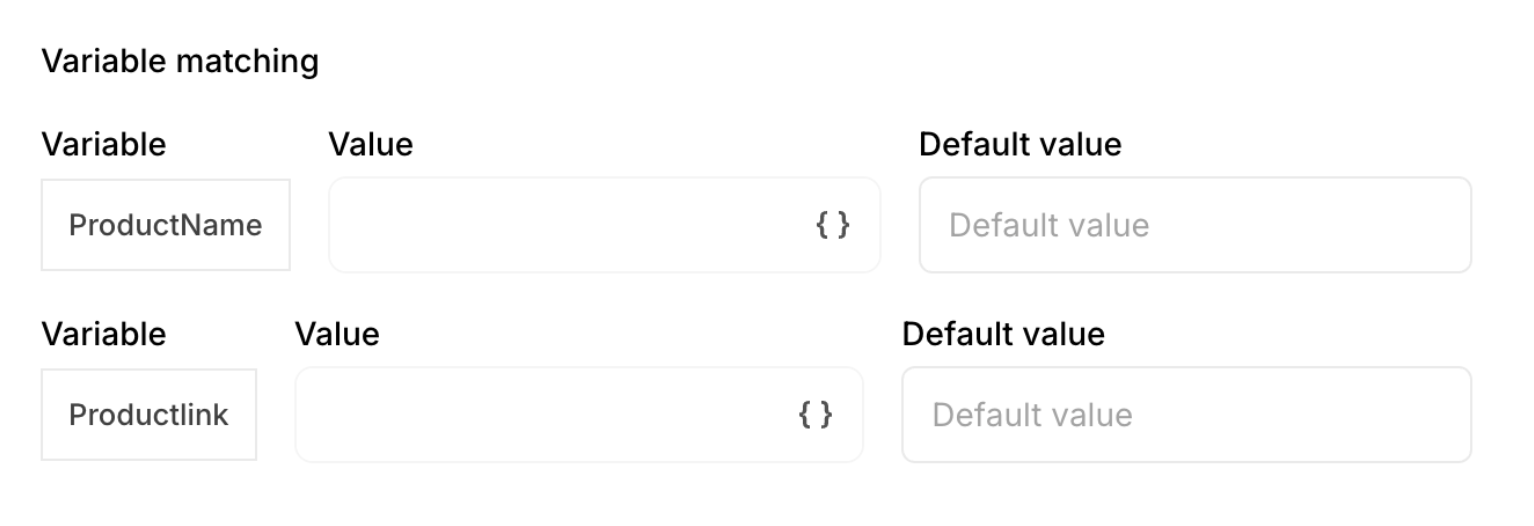
Task: Click the Variable label above Productlink
Action: coord(103,333)
